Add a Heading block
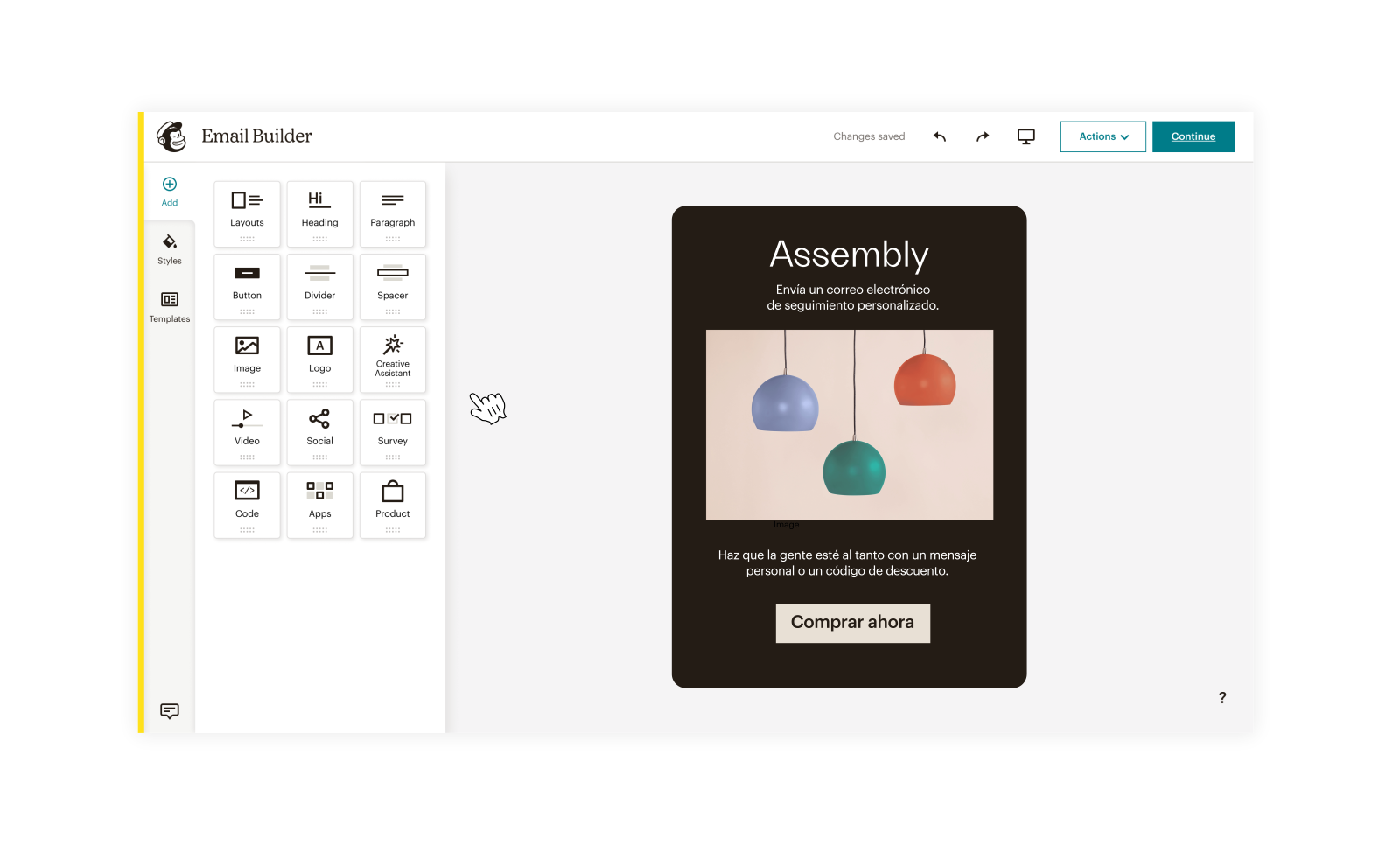The width and height of the screenshot is (1400, 845). (x=319, y=213)
